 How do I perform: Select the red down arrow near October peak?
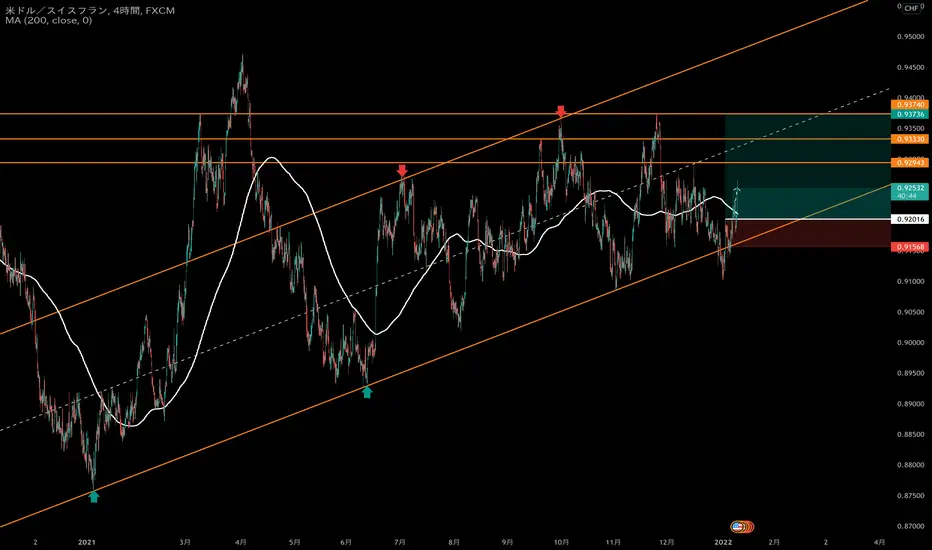561,111
